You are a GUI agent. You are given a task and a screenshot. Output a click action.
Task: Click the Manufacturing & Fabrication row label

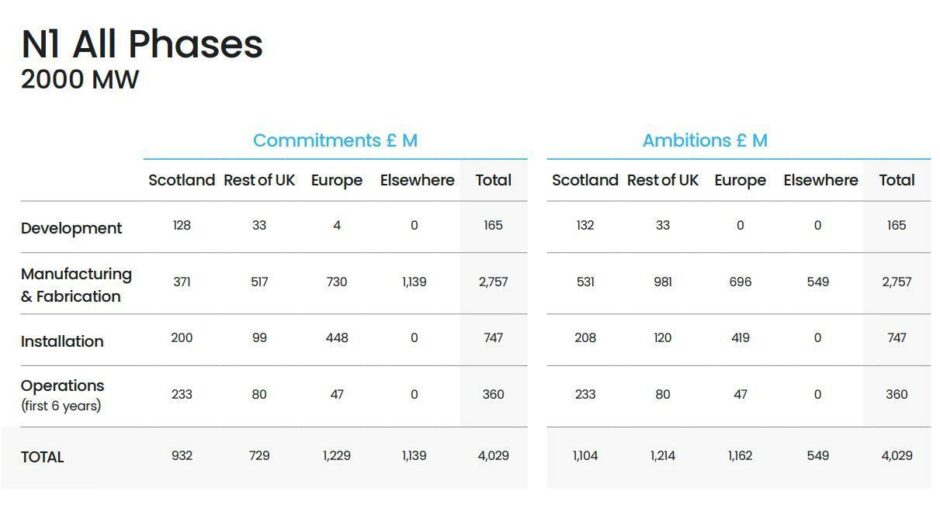click(76, 285)
